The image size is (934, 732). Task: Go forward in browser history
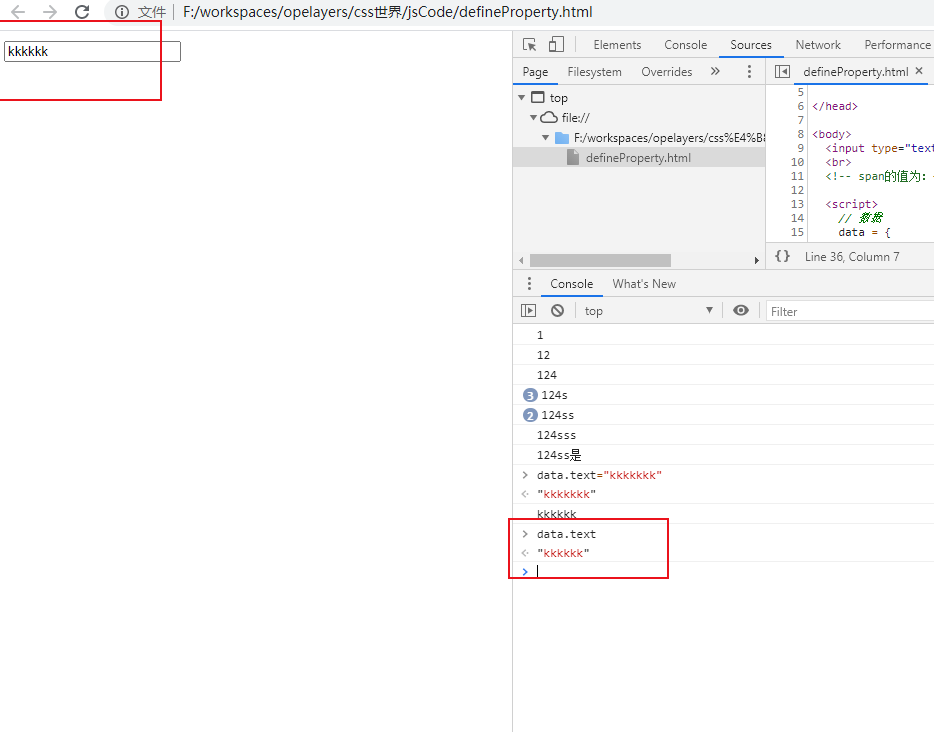tap(50, 12)
